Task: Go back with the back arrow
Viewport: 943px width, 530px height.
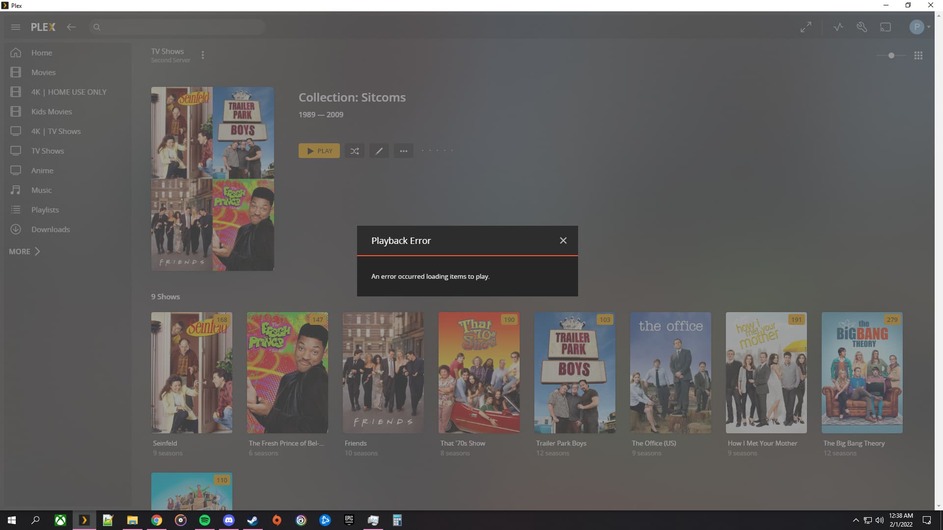Action: coord(71,27)
